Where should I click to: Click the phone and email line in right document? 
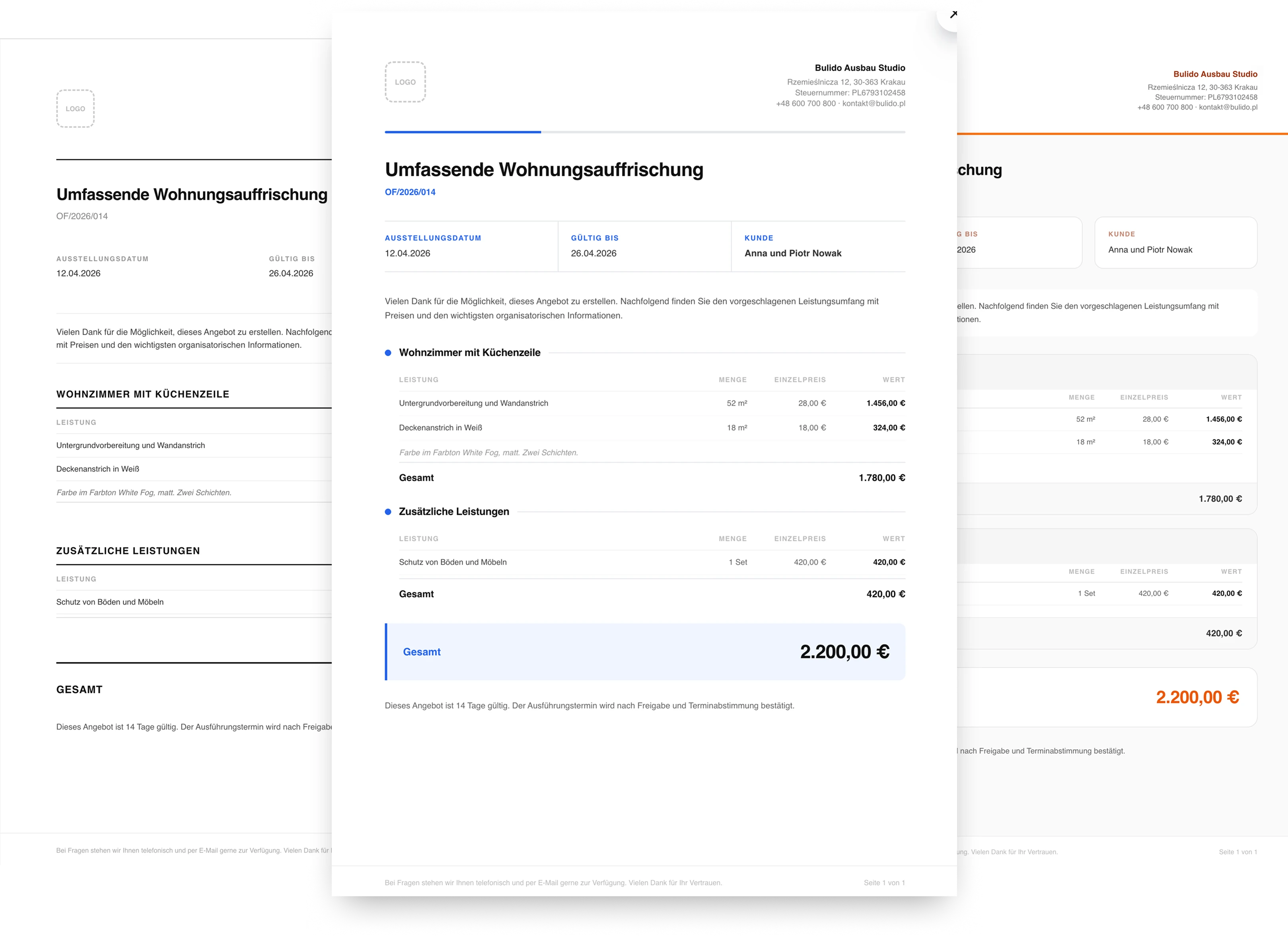[1197, 107]
